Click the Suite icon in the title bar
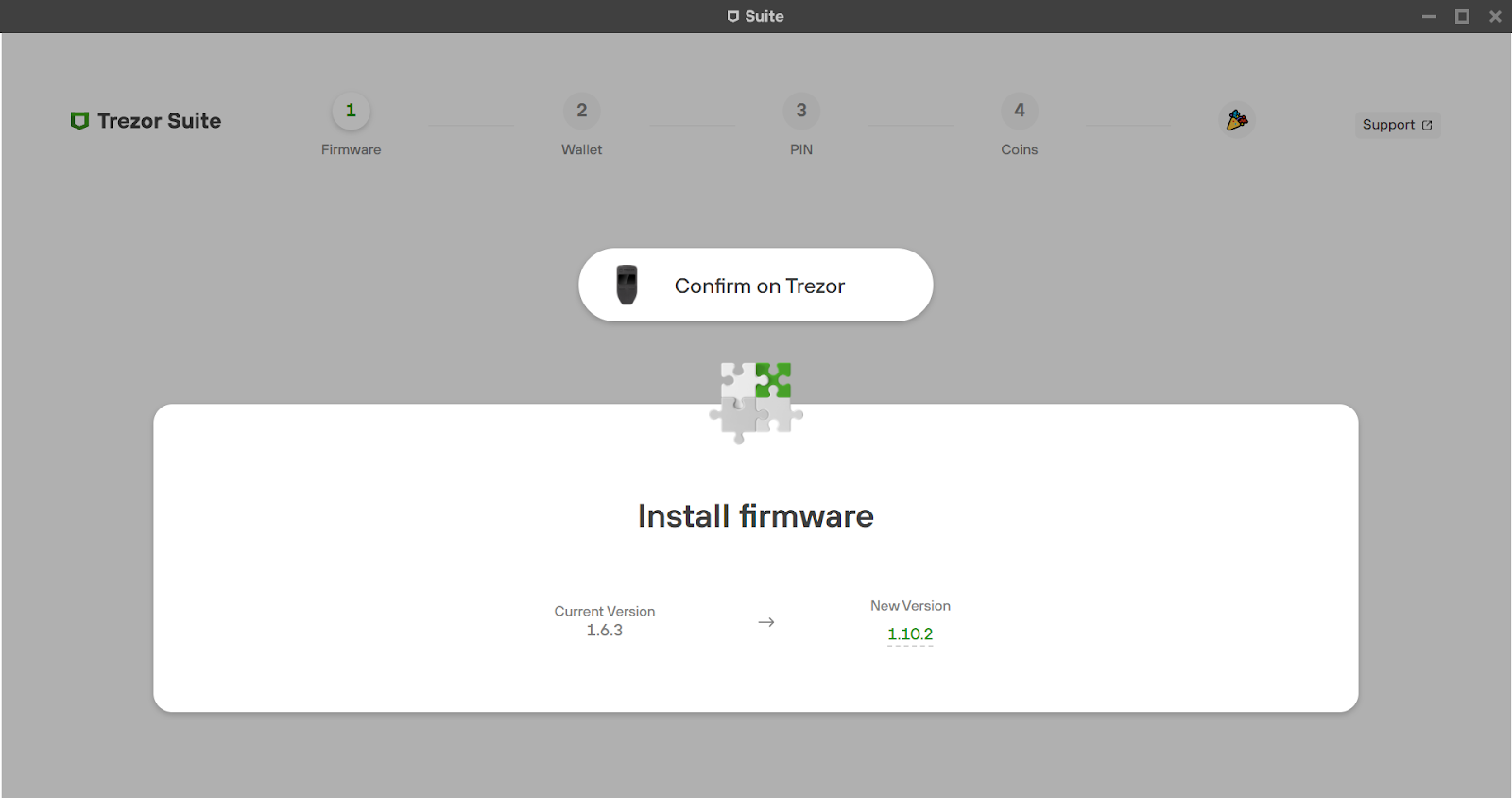Screen dimensions: 1512x798 (733, 16)
